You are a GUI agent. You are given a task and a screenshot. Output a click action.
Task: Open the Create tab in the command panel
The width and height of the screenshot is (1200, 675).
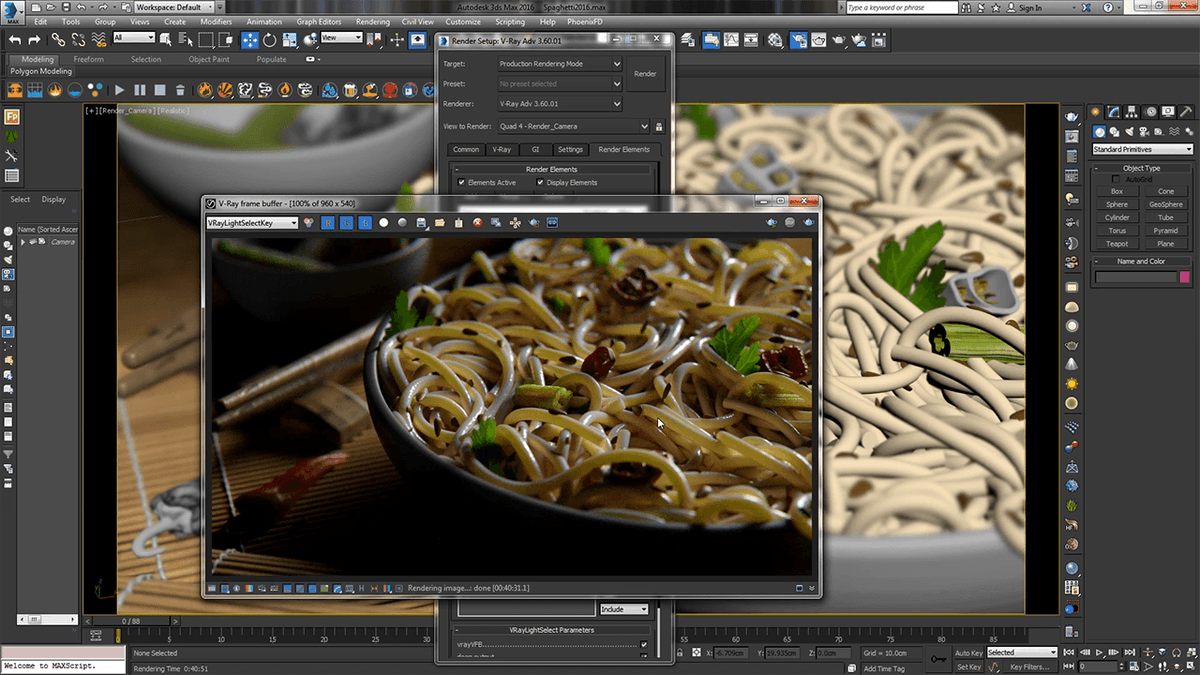coord(1097,111)
